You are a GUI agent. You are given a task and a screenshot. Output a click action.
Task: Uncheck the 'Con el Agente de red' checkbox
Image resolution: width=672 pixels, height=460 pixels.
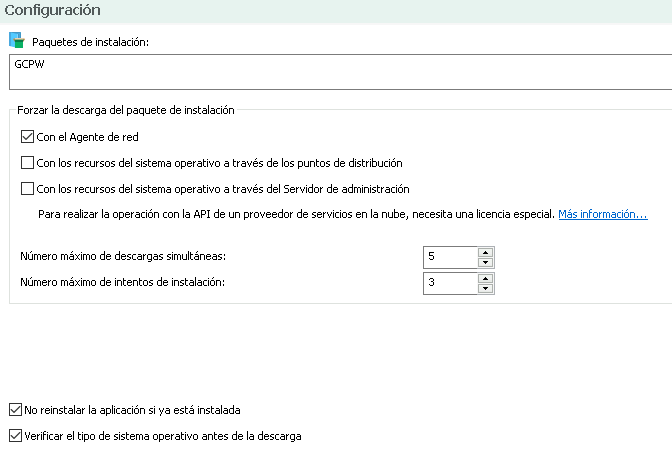point(27,136)
